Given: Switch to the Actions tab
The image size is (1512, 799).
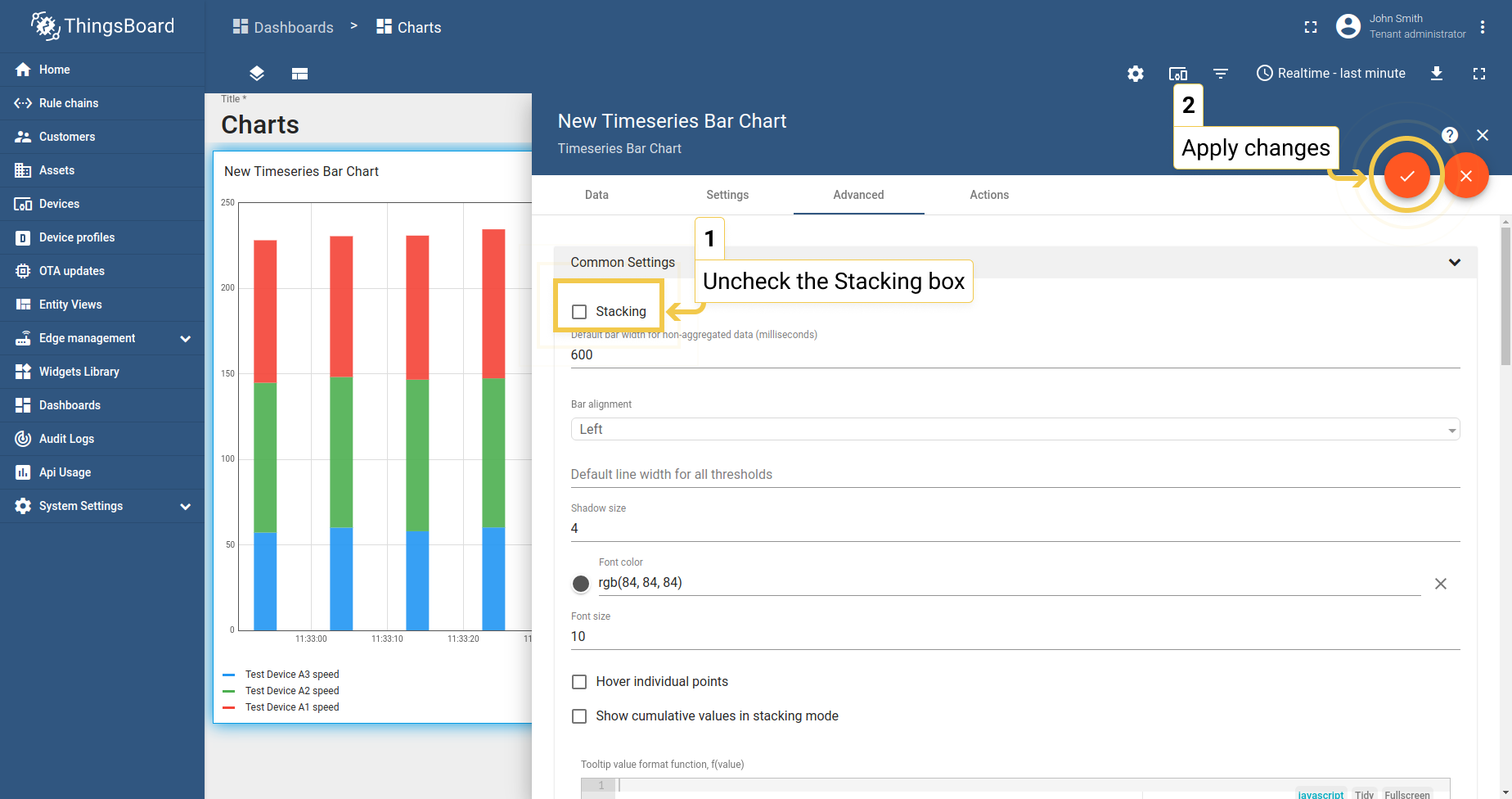Looking at the screenshot, I should click(x=988, y=195).
